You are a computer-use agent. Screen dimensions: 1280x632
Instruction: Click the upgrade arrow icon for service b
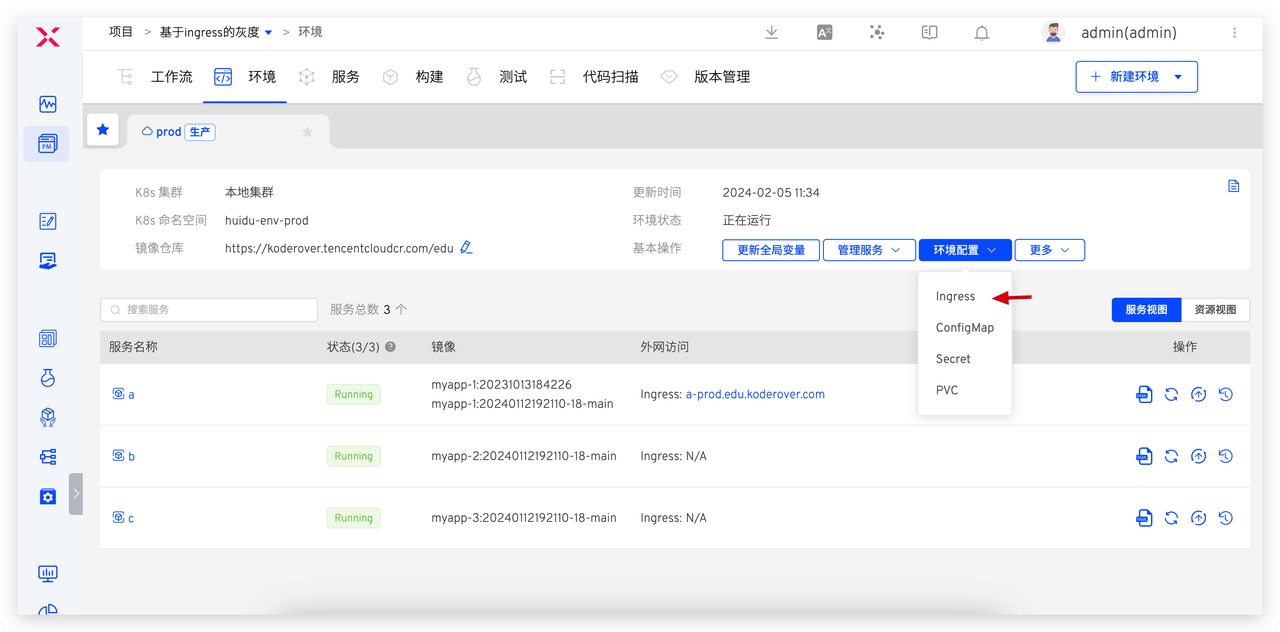pos(1198,457)
